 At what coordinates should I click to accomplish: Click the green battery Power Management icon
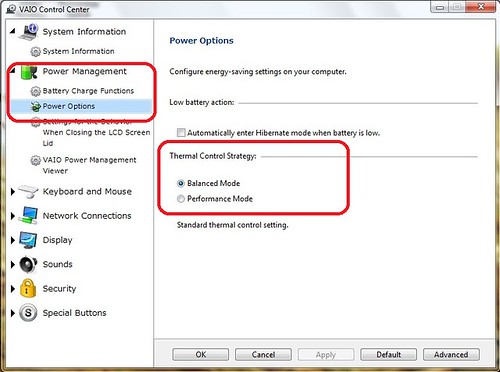tap(28, 72)
